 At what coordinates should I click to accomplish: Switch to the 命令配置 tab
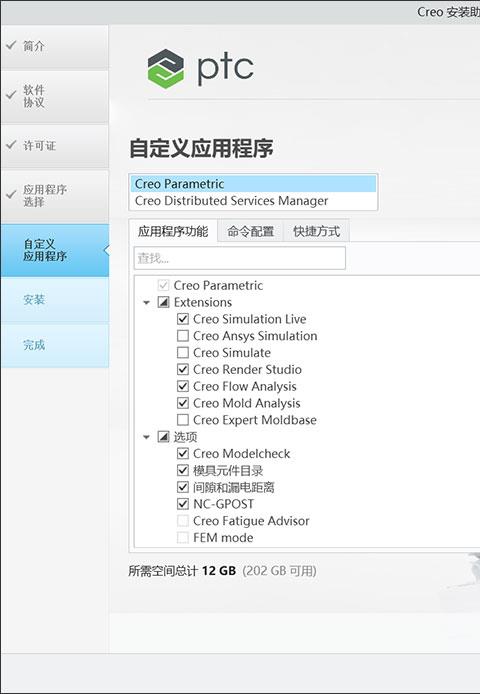[250, 231]
